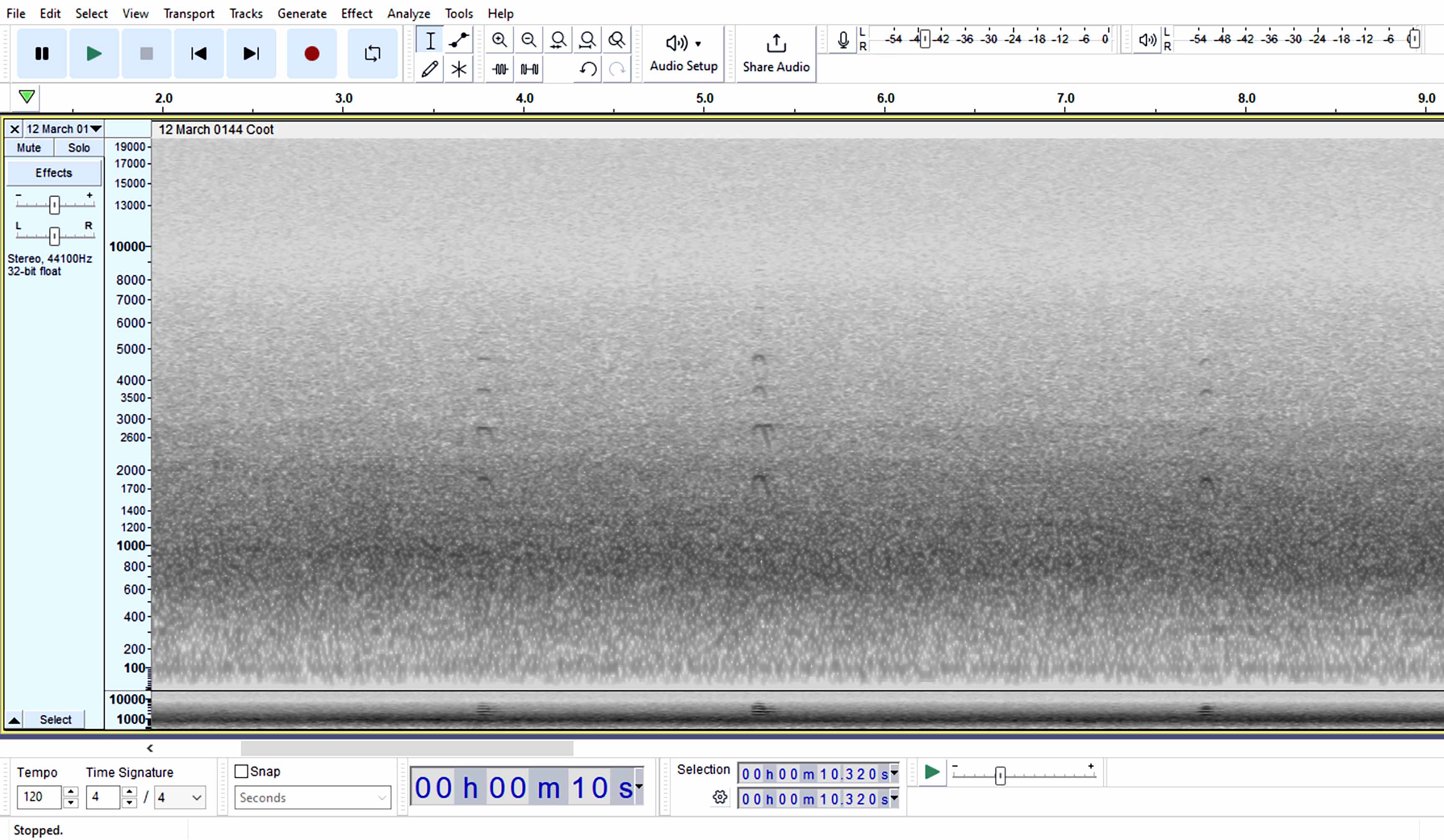Click the Silence audio selection icon
This screenshot has width=1444, height=840.
529,69
